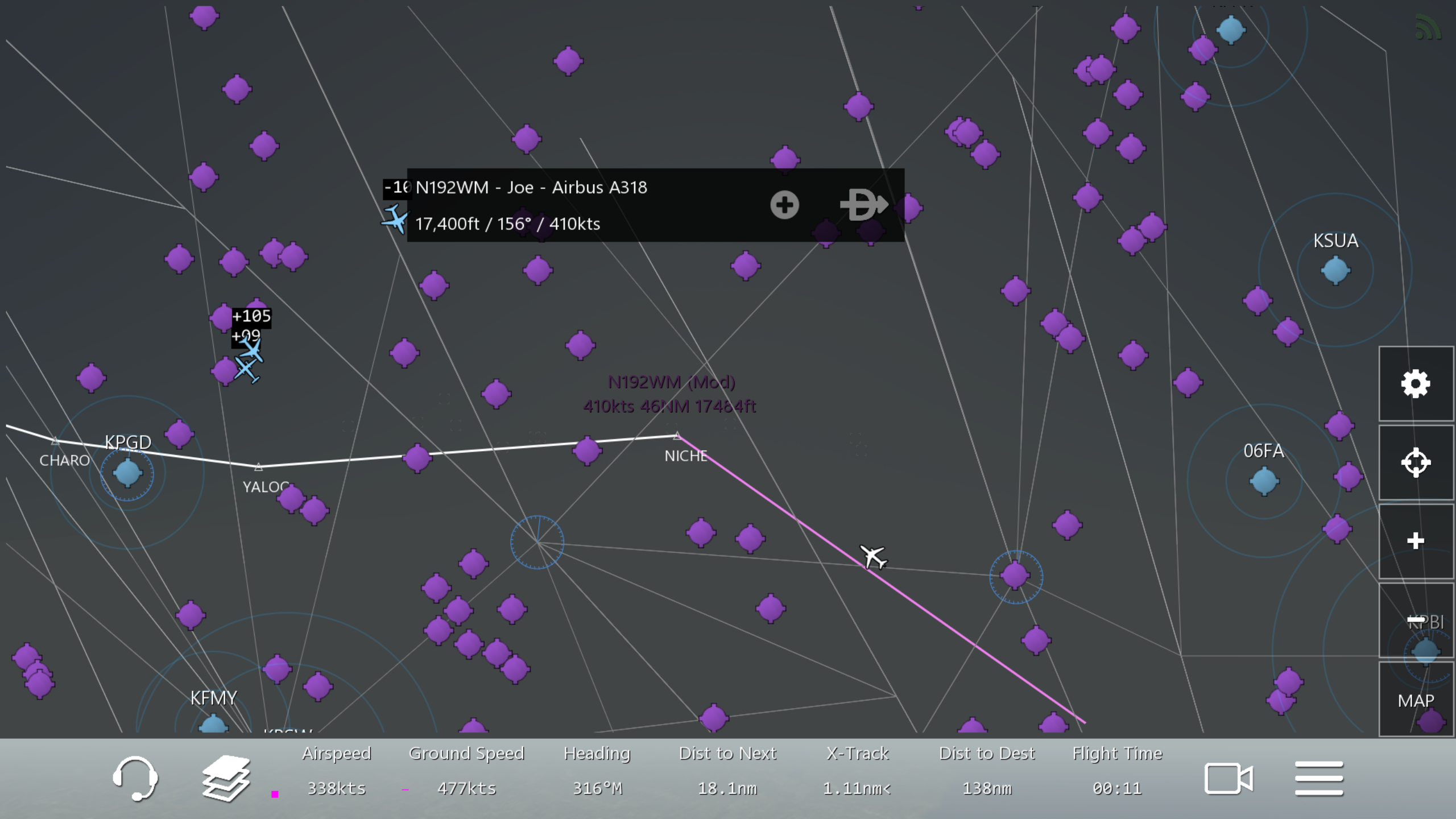Select the KSUA airport marker
The image size is (1456, 819).
1335,270
